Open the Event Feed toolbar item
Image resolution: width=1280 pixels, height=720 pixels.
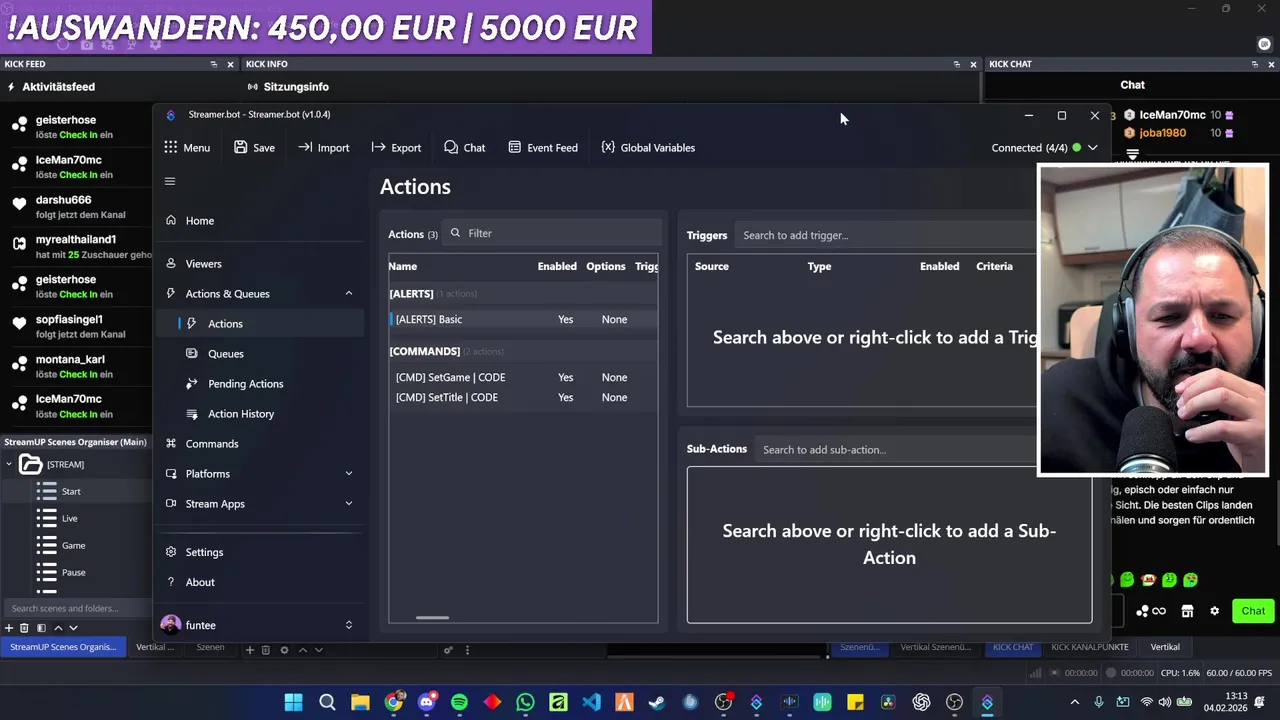coord(542,147)
